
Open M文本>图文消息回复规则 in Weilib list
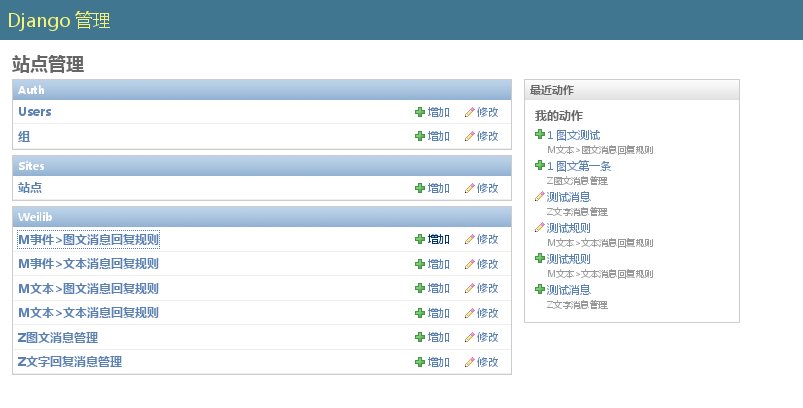pyautogui.click(x=89, y=288)
